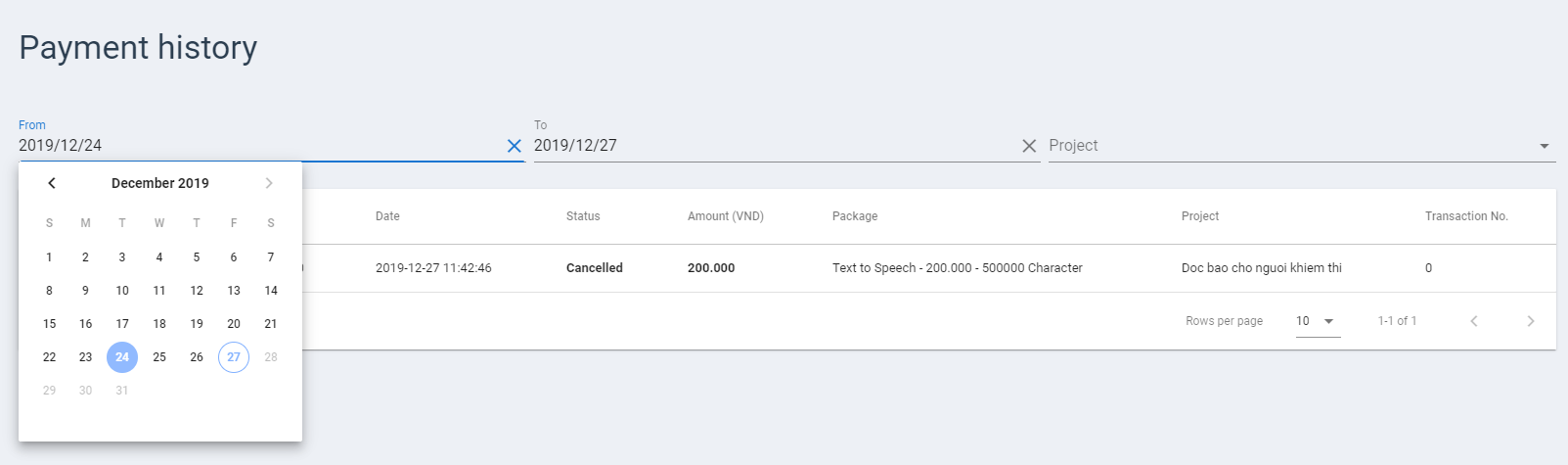The image size is (1568, 465).
Task: Click the Date column header
Action: click(387, 216)
